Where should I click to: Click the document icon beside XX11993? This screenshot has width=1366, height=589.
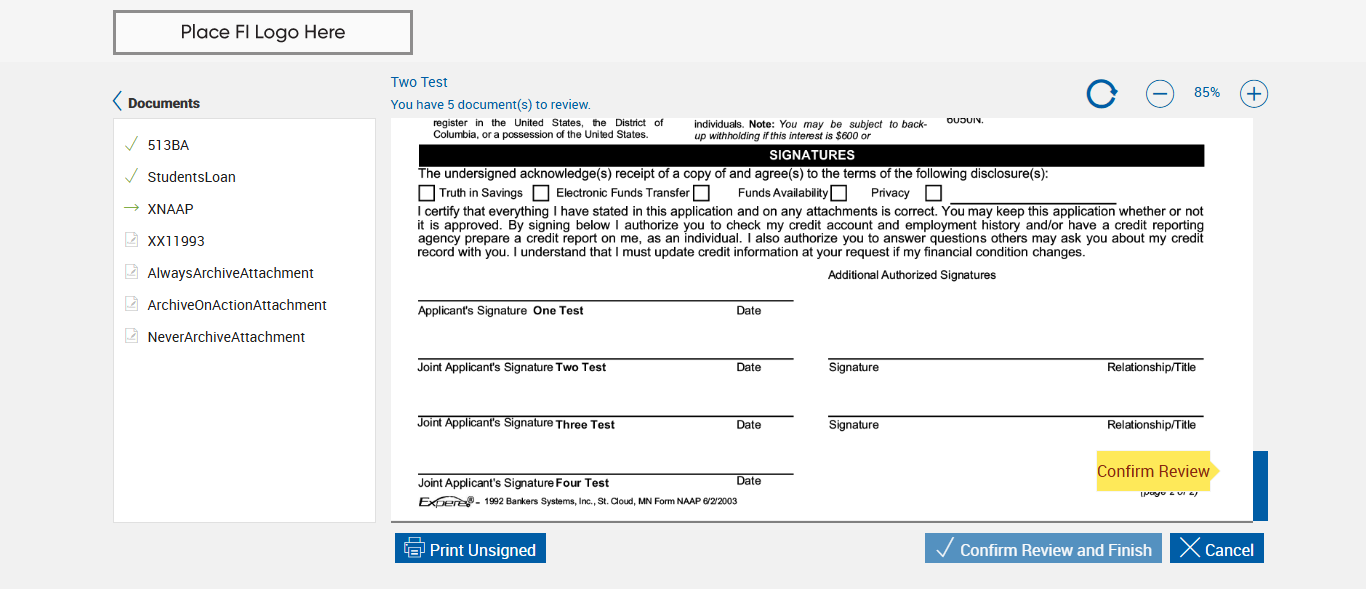[131, 240]
